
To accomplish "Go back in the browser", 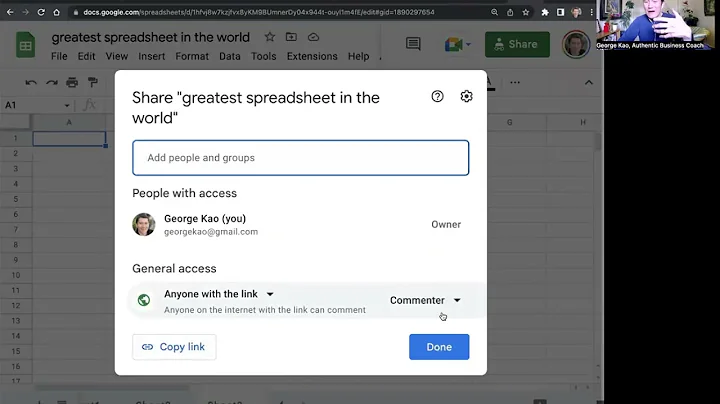I will (x=10, y=12).
